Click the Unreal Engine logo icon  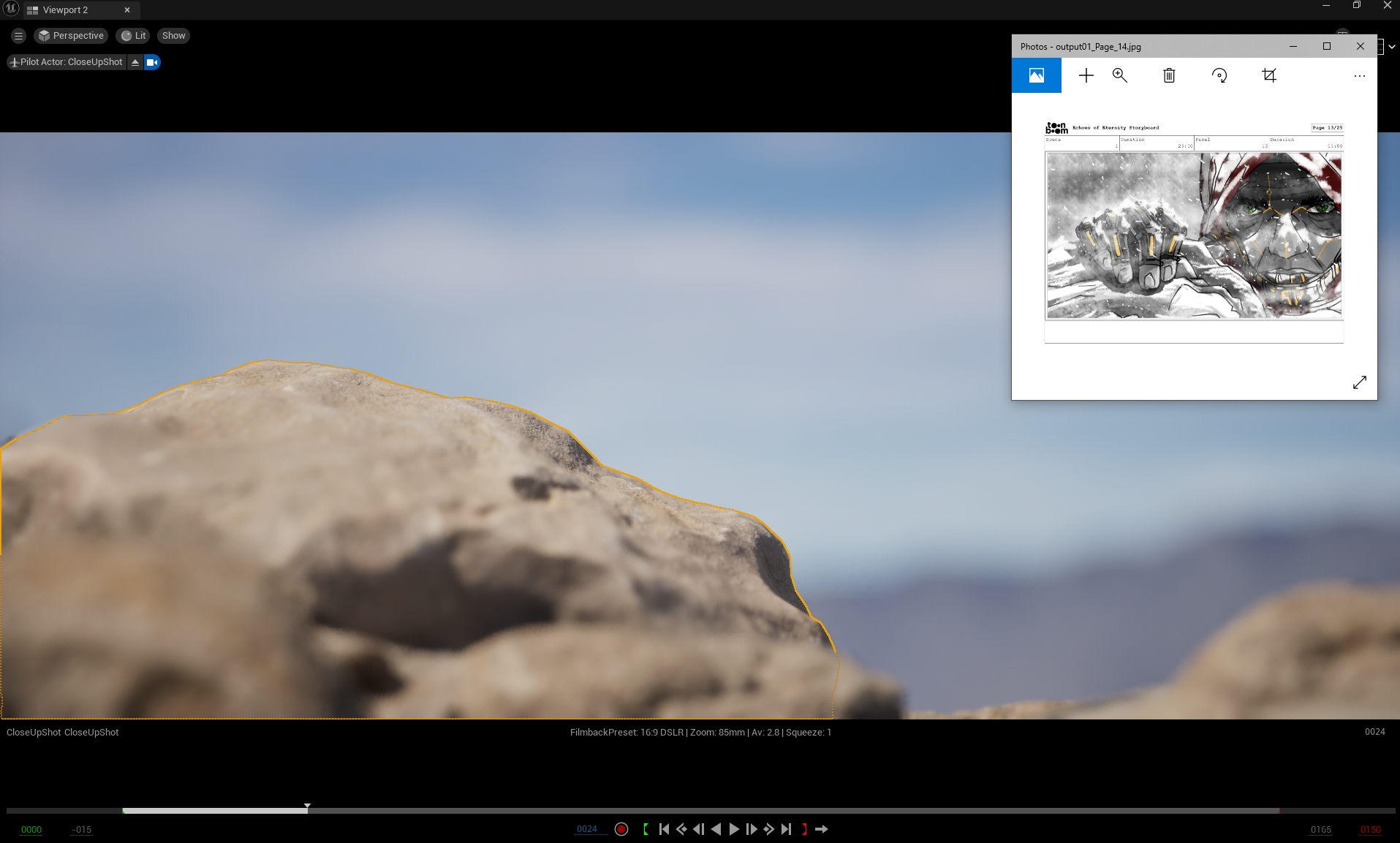(11, 9)
